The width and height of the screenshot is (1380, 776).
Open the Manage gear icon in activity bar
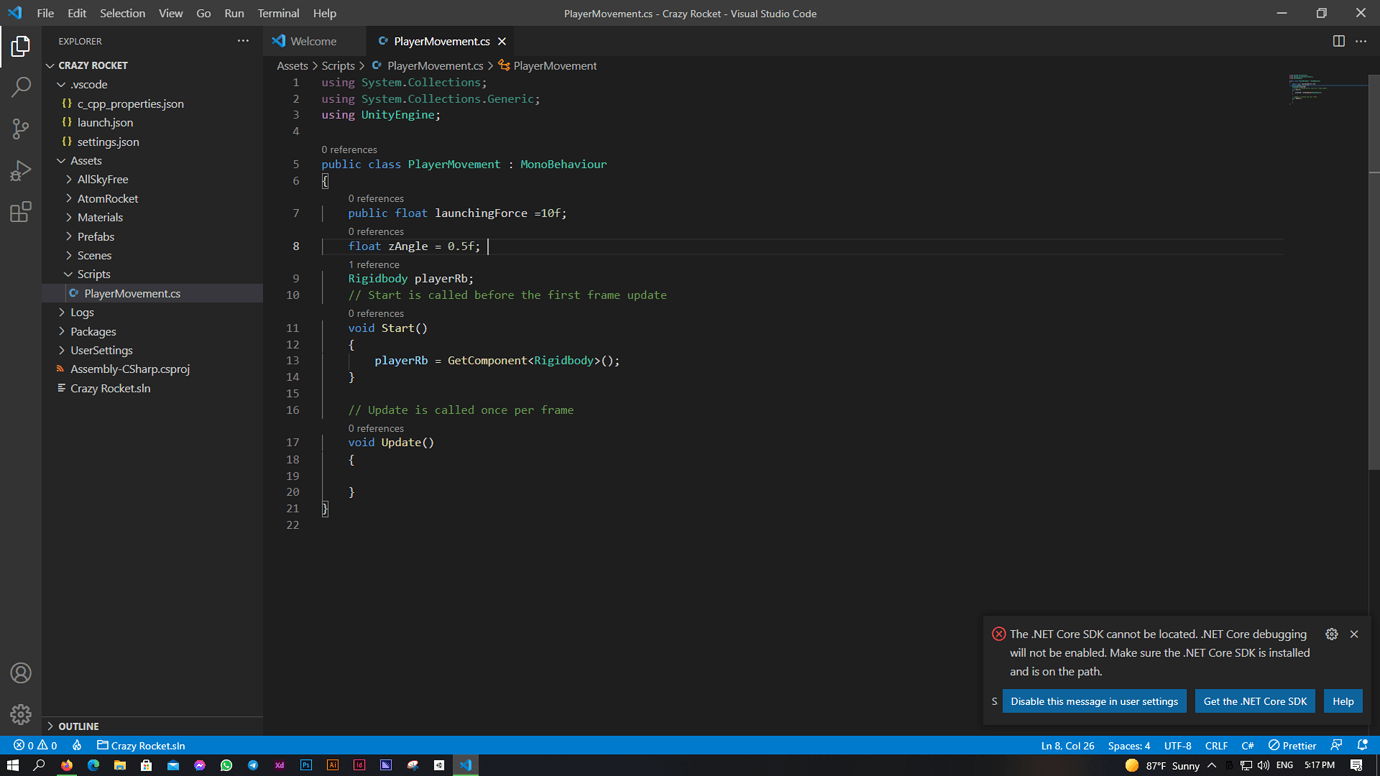point(20,714)
